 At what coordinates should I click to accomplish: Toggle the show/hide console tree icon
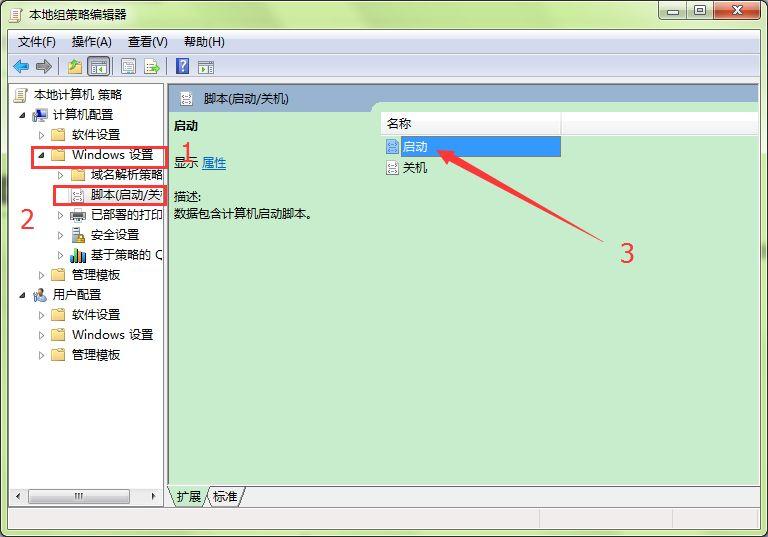(98, 66)
